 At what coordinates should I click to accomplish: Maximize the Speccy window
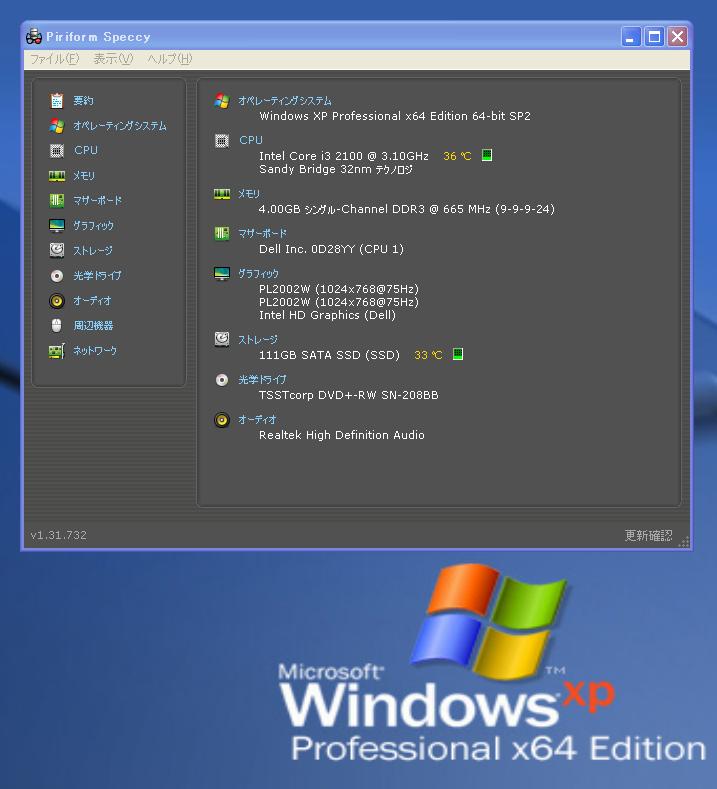pyautogui.click(x=654, y=37)
